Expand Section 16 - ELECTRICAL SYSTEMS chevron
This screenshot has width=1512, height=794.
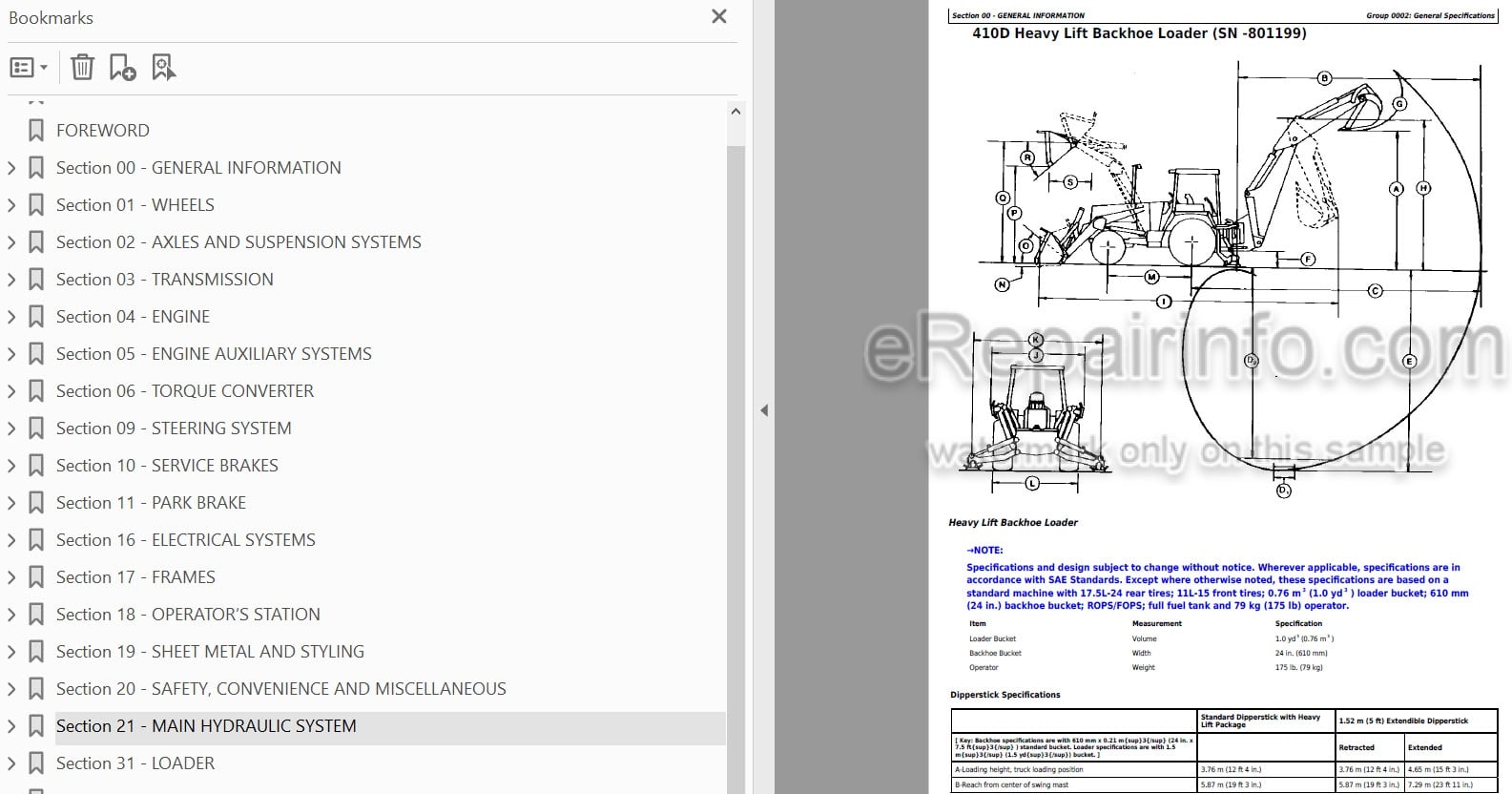coord(11,540)
